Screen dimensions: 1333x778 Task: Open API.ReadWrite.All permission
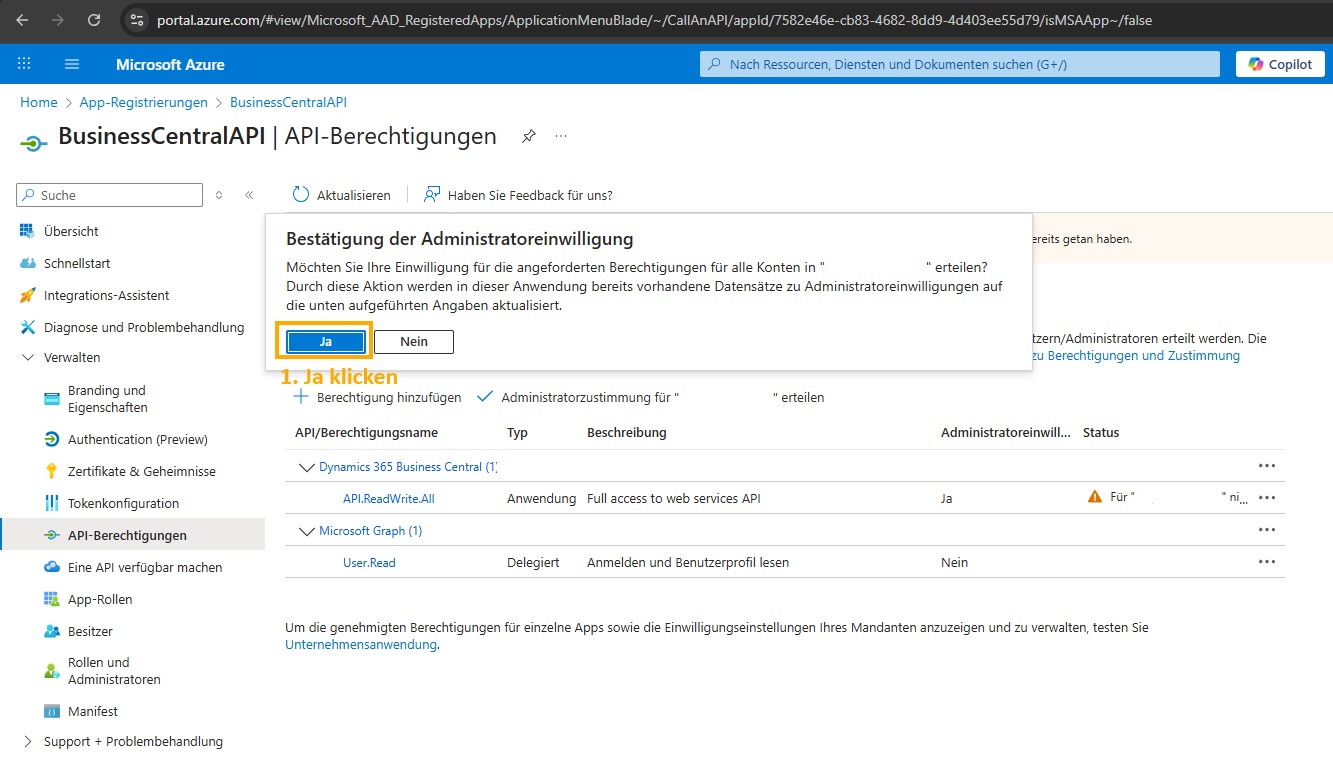click(x=389, y=498)
